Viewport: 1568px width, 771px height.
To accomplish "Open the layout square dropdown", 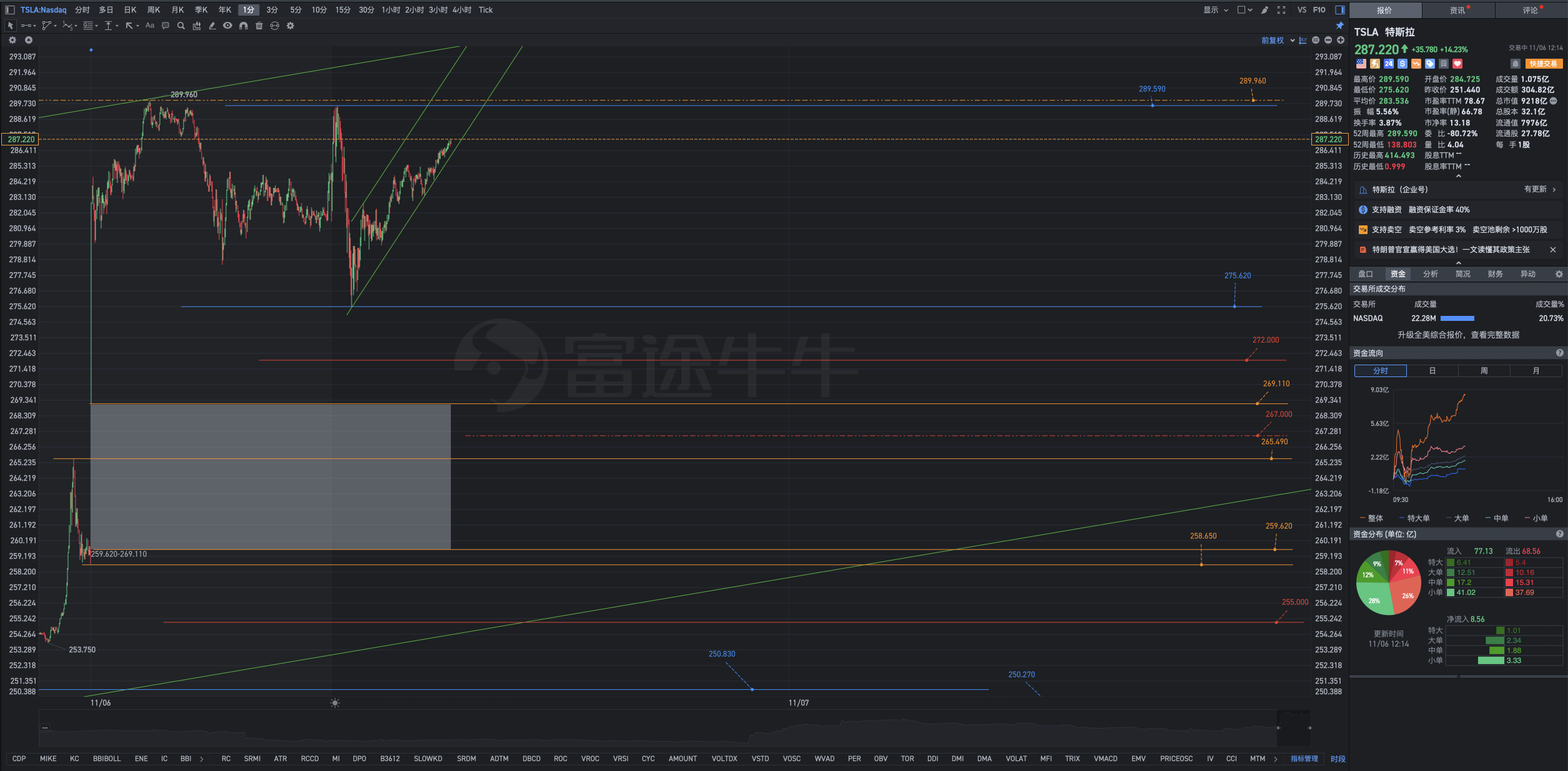I will [x=1245, y=10].
